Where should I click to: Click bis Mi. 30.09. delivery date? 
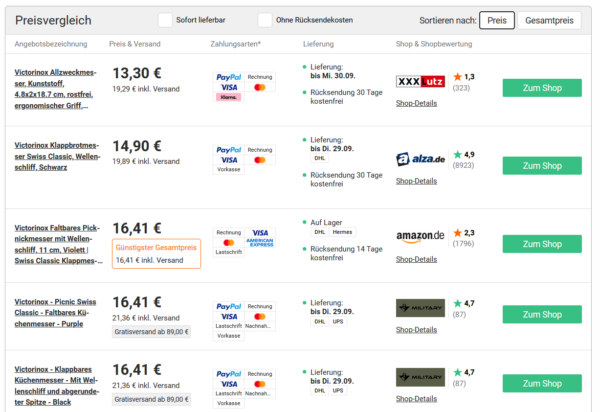click(x=333, y=76)
